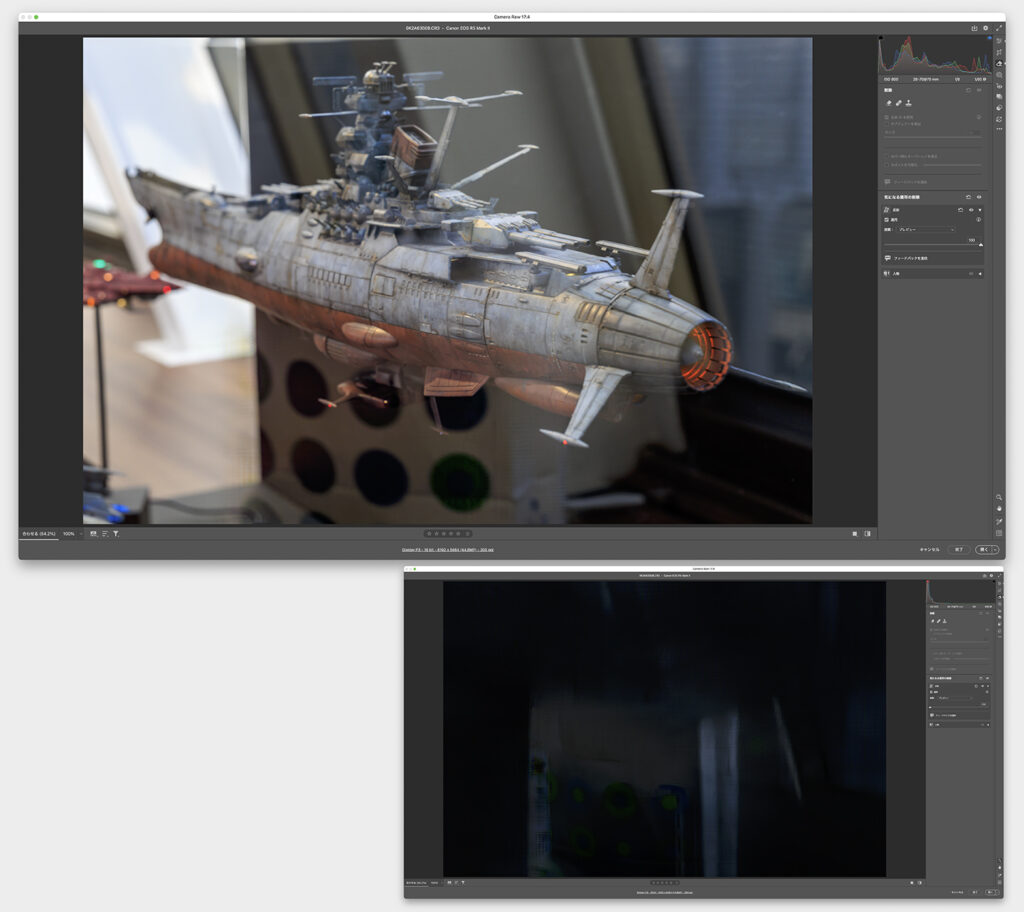
Task: Select the Crop and Rotate tool
Action: [x=999, y=52]
